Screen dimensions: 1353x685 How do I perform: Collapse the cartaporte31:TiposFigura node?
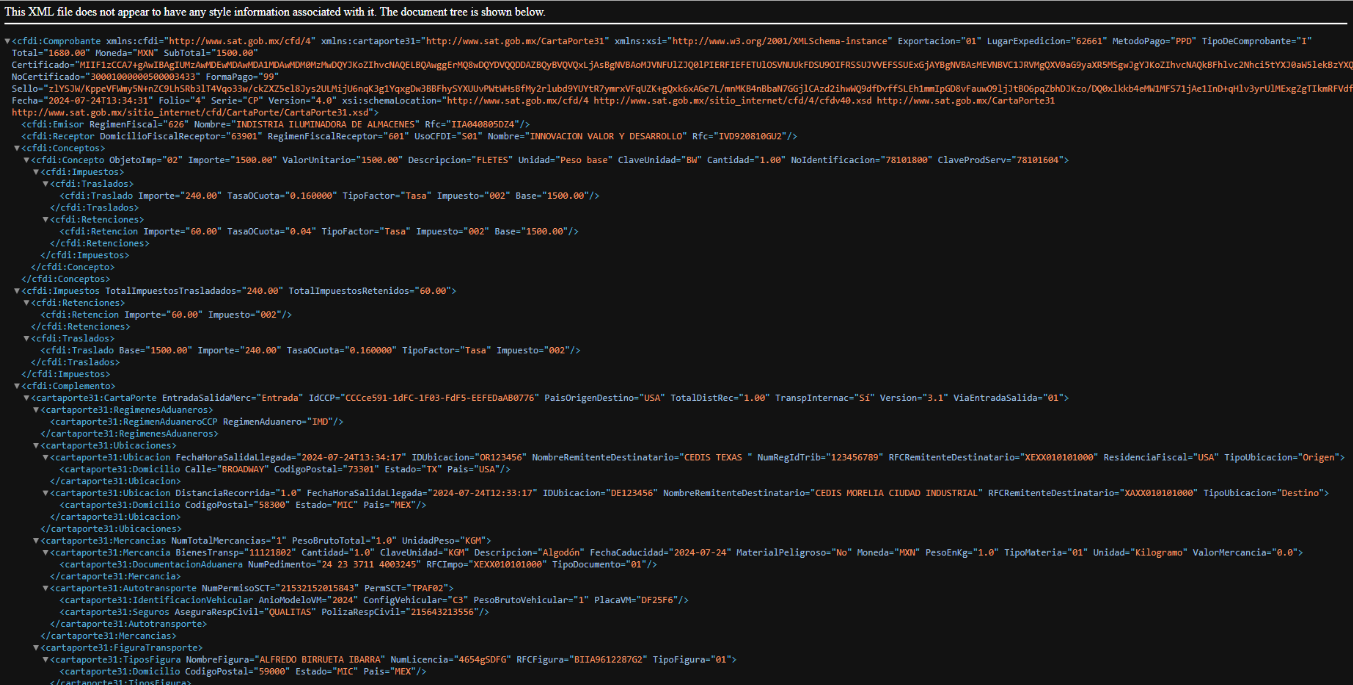pyautogui.click(x=45, y=660)
